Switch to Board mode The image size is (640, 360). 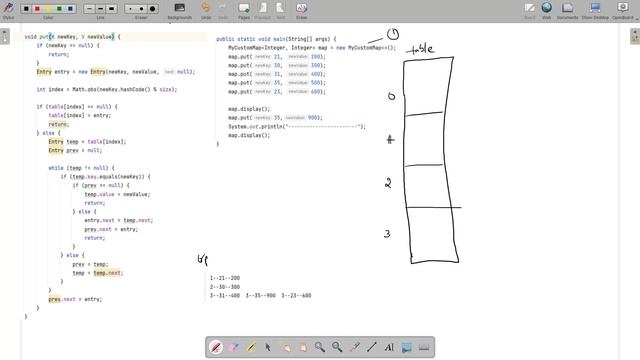(529, 10)
